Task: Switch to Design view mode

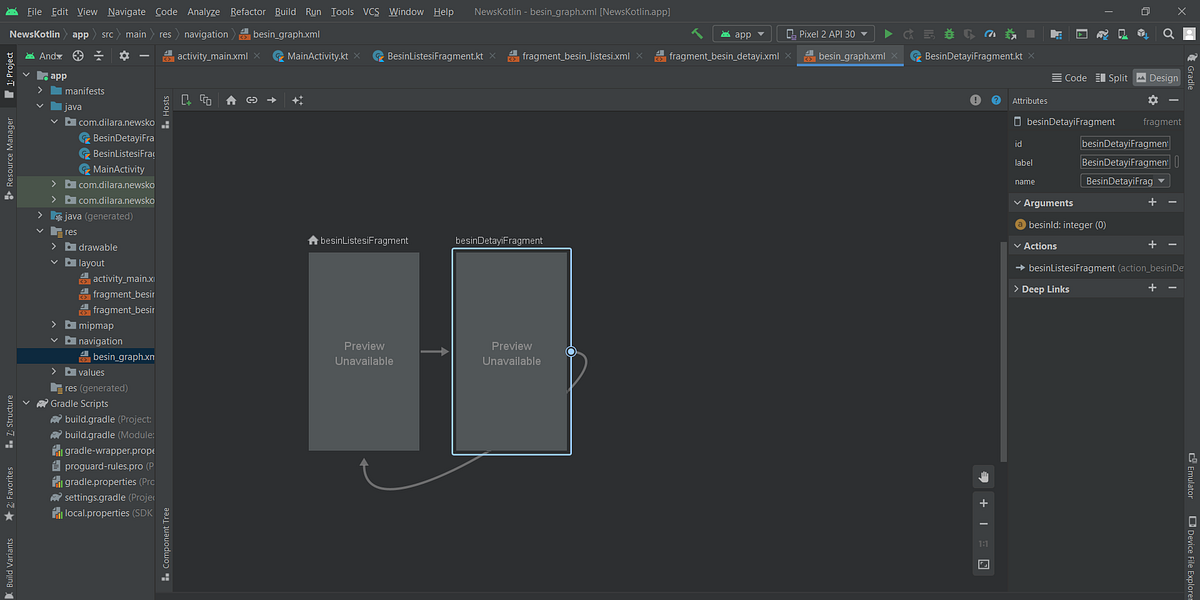Action: 1156,78
